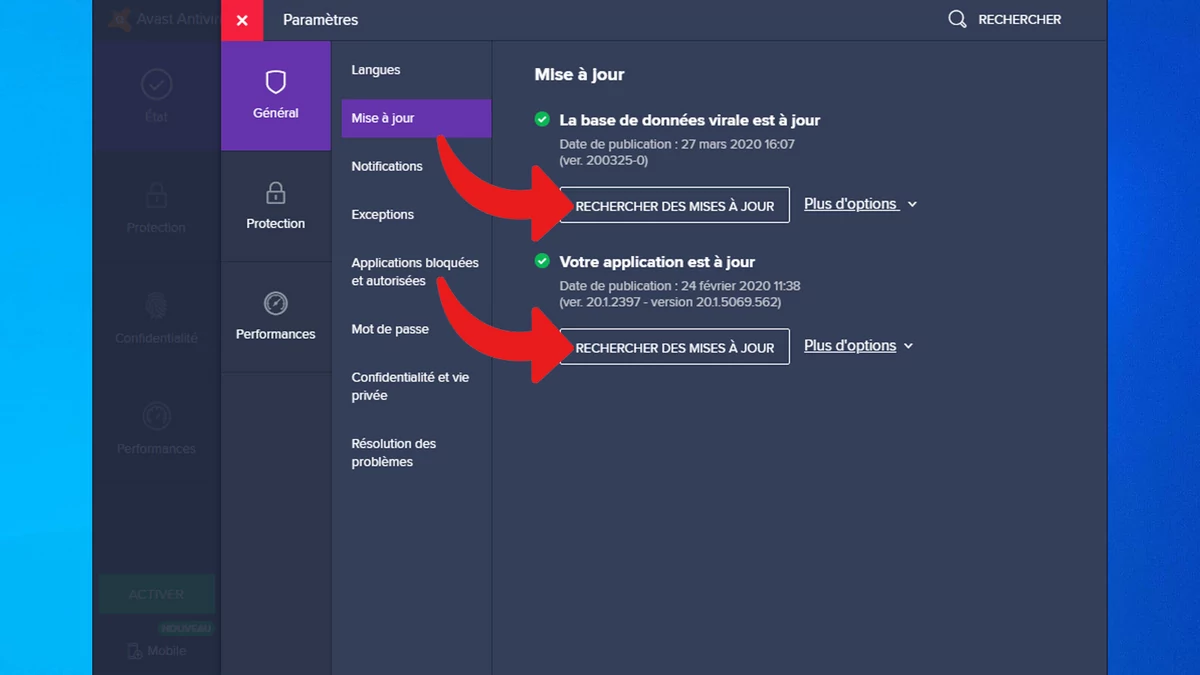Click Confidentialité fingerprint icon in main window
Image resolution: width=1200 pixels, height=675 pixels.
click(156, 305)
